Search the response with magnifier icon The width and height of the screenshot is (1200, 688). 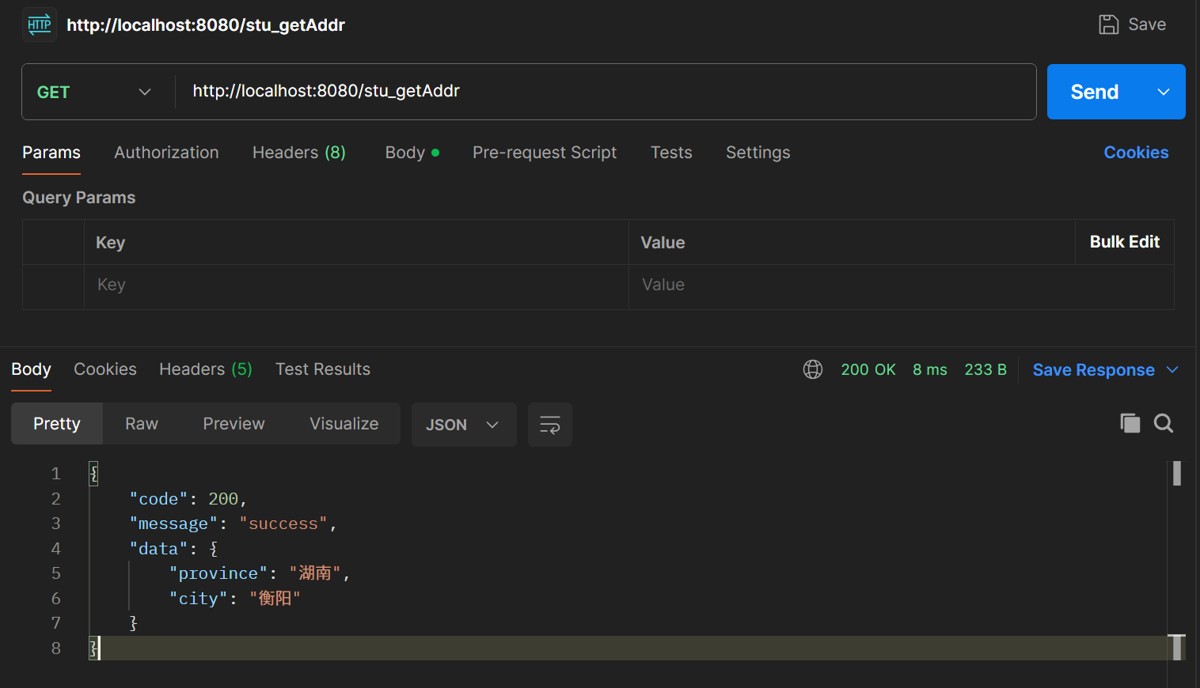[1164, 423]
